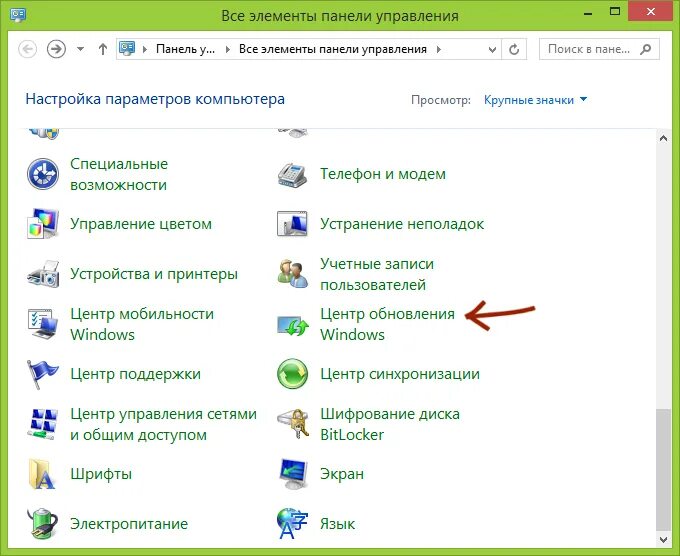Image resolution: width=680 pixels, height=556 pixels.
Task: Open 'Специальные возможности' link
Action: (119, 174)
